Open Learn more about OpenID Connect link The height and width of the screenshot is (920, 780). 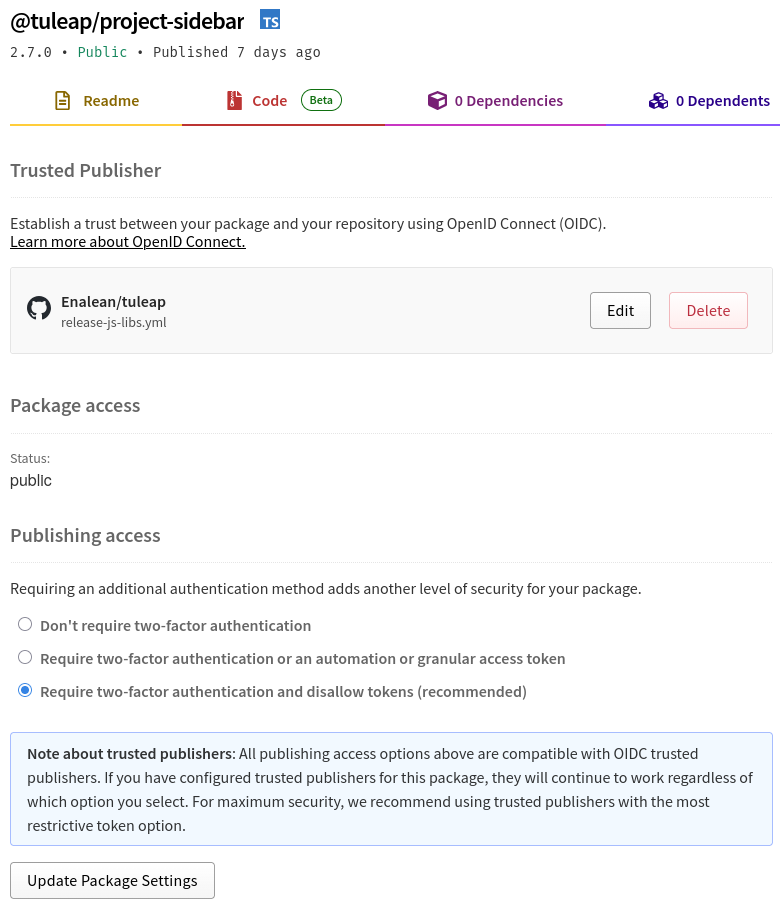pyautogui.click(x=128, y=242)
